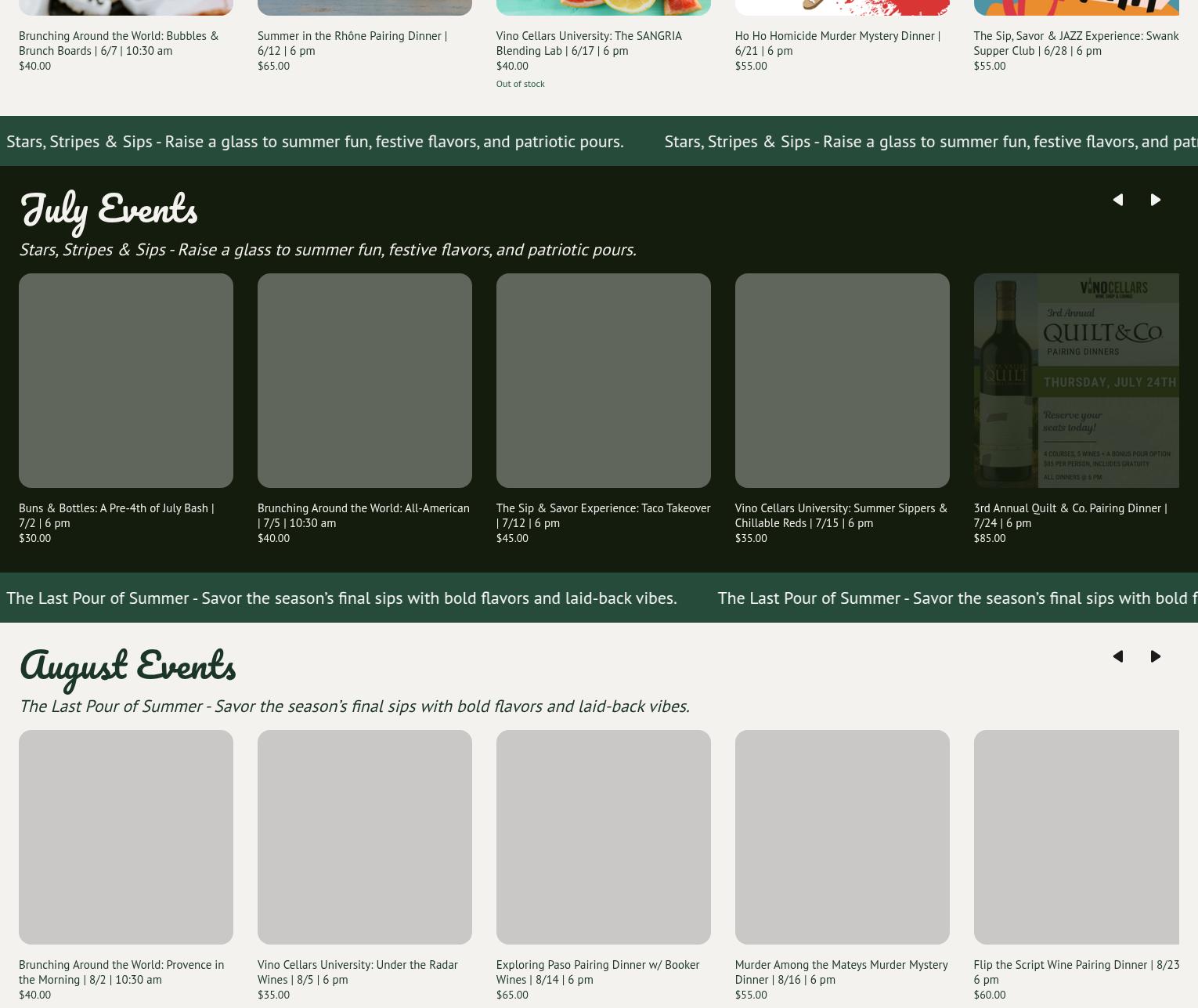Click $45.00 price under Taco Takeover
Image resolution: width=1198 pixels, height=1008 pixels.
512,538
